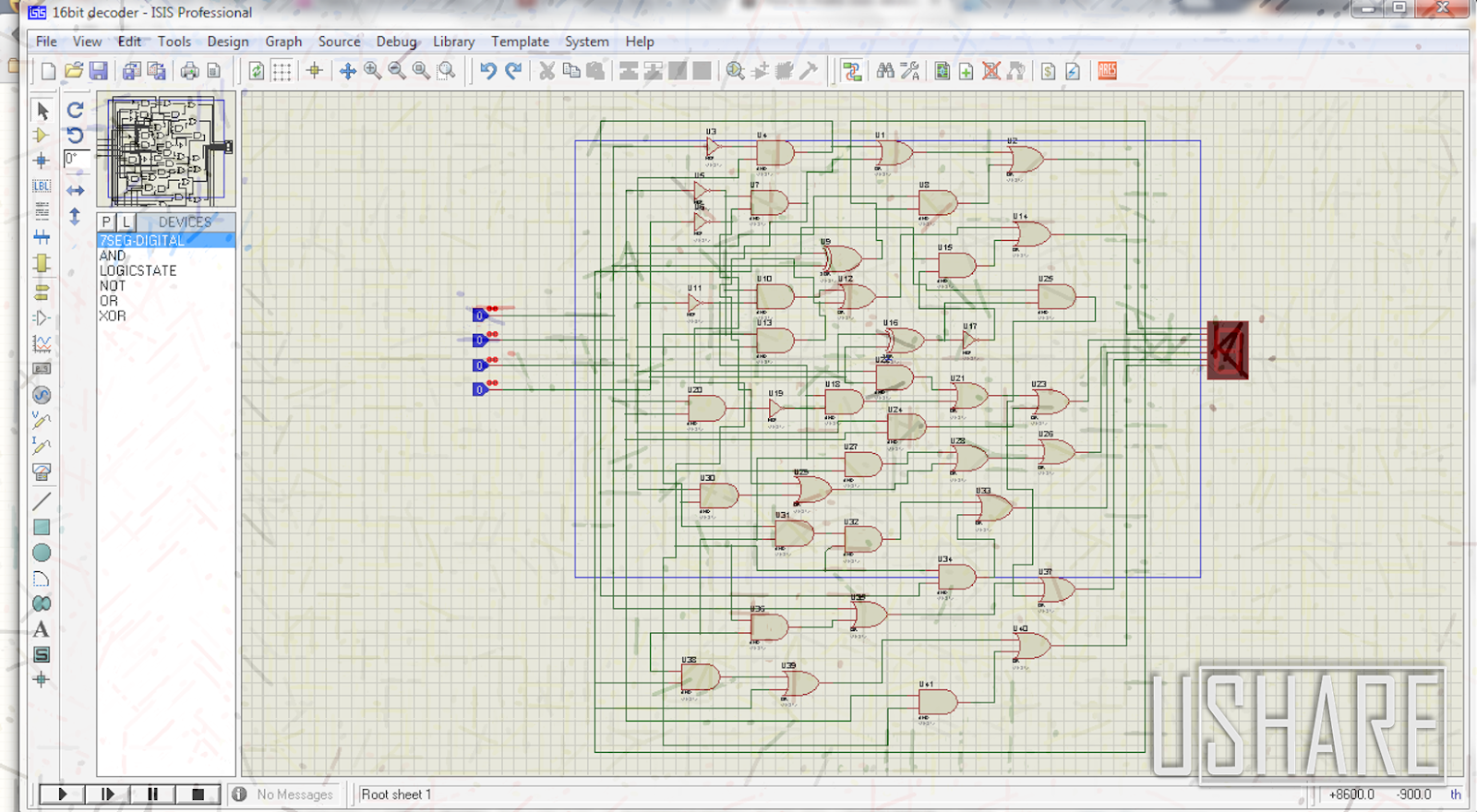Screen dimensions: 1477x812
Task: Flip part vertically with Y-mirror
Action: 76,217
